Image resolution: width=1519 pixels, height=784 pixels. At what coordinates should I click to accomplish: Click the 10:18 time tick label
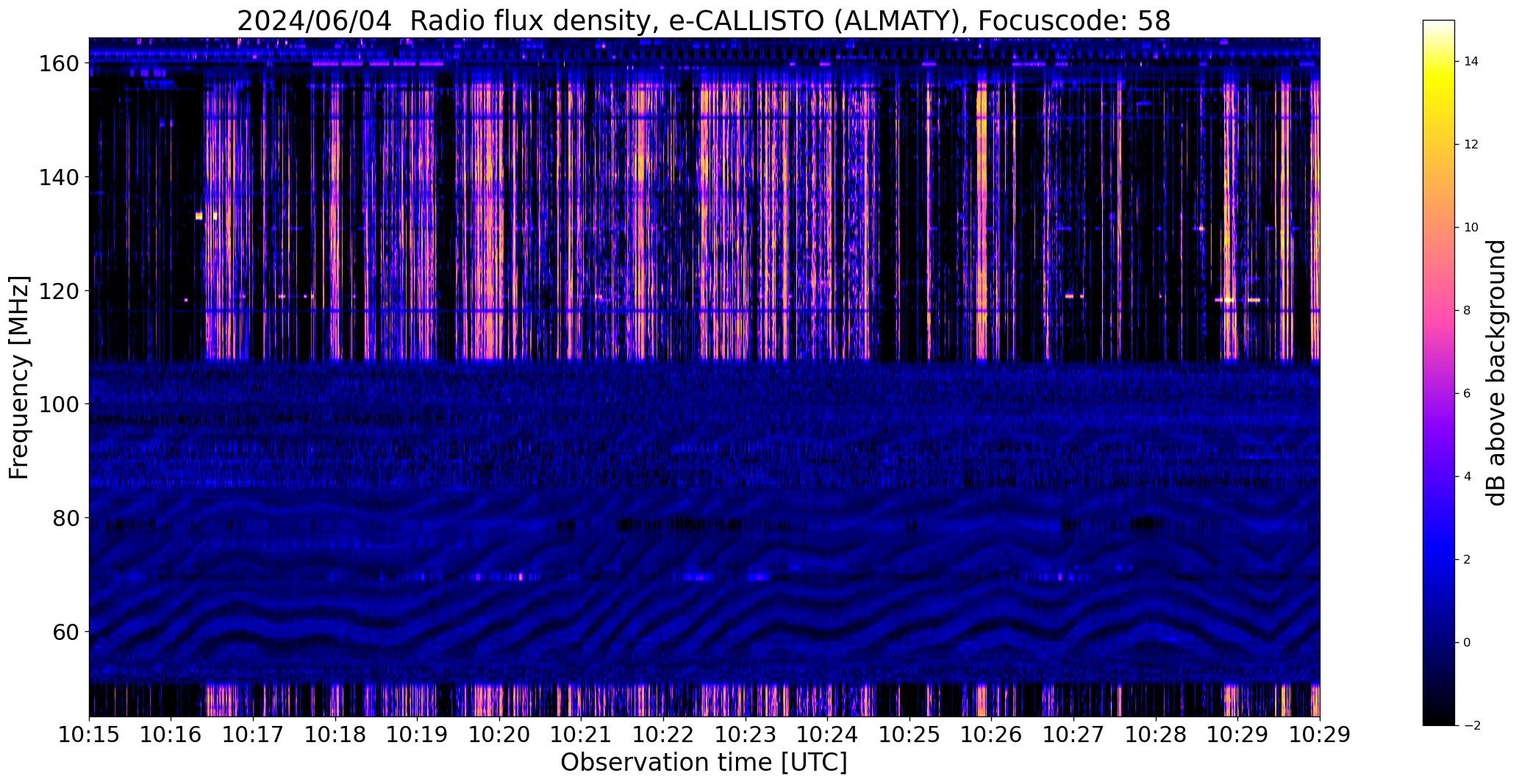(335, 735)
